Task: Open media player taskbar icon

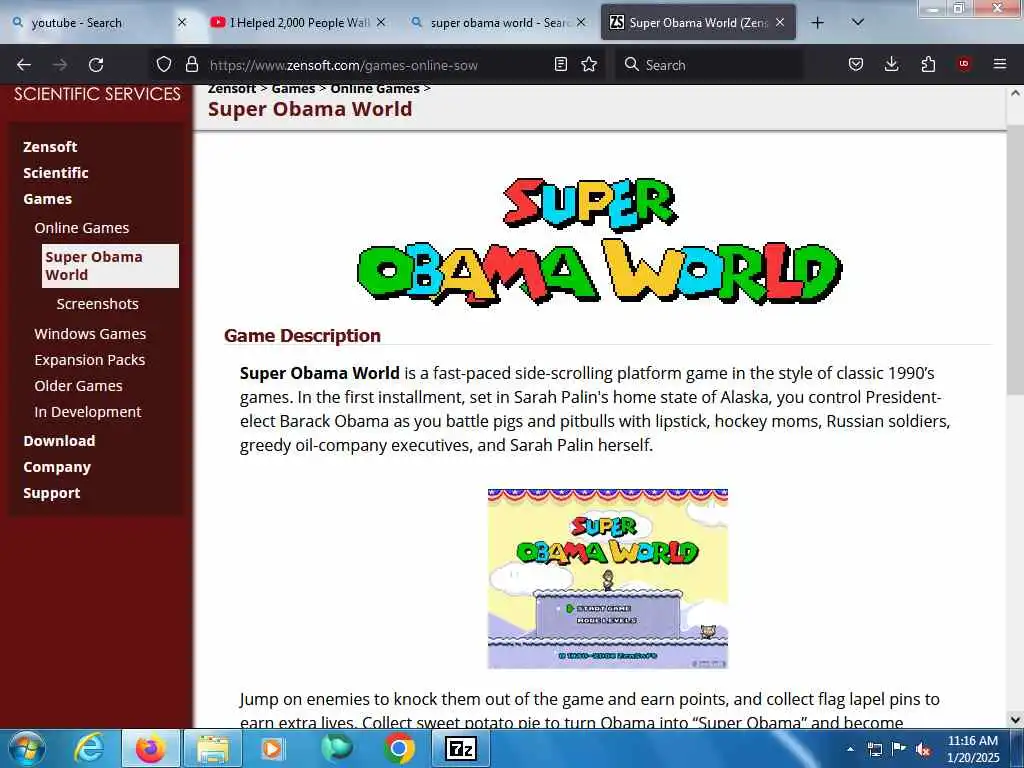Action: [272, 748]
